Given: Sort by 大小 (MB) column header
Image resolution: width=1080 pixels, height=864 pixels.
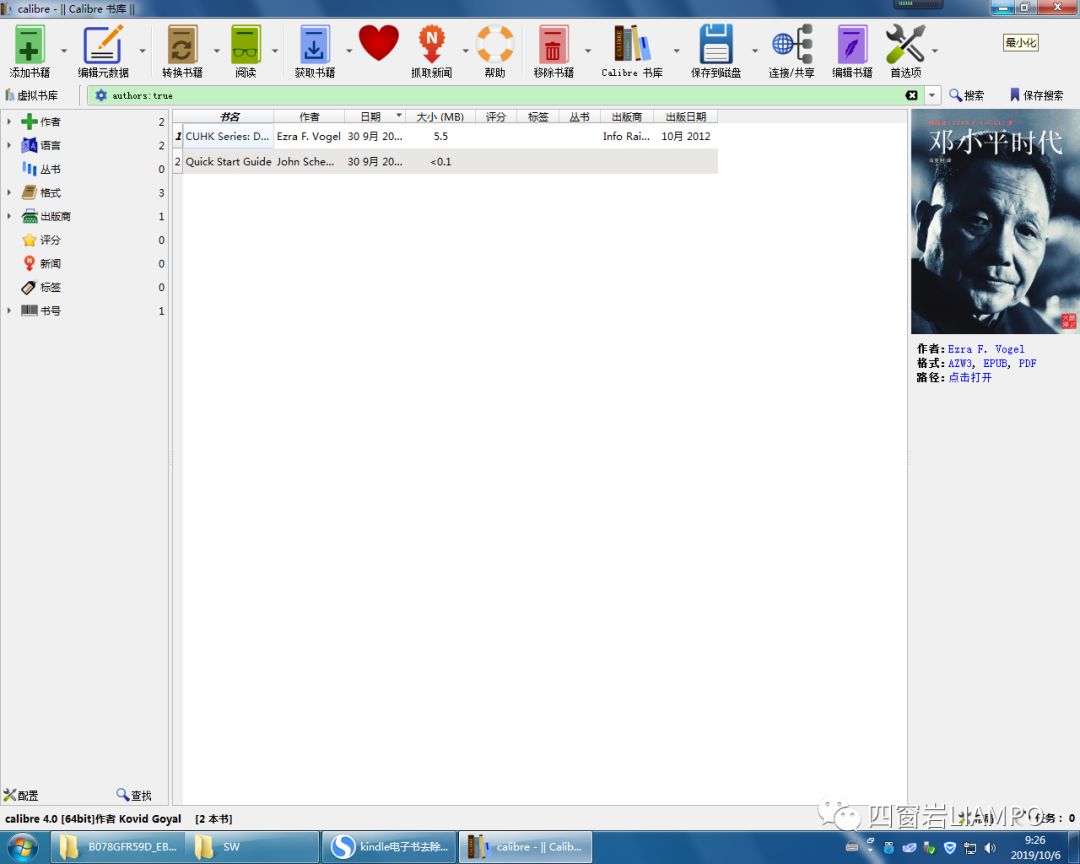Looking at the screenshot, I should coord(440,116).
